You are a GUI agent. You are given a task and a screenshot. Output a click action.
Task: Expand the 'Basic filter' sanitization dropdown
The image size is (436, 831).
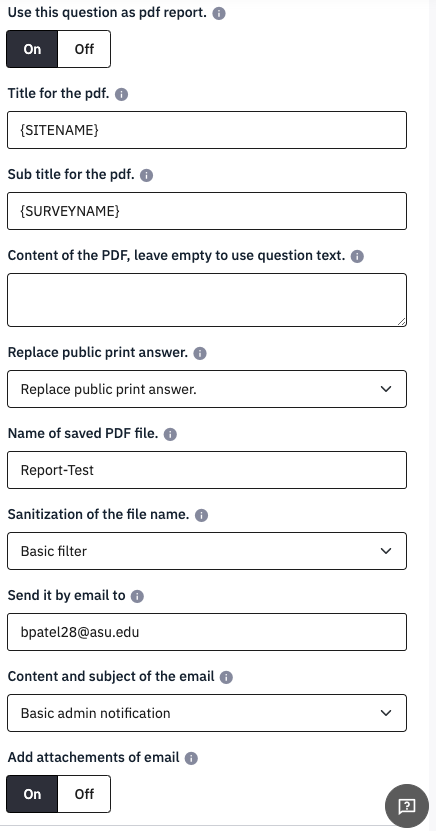point(207,551)
